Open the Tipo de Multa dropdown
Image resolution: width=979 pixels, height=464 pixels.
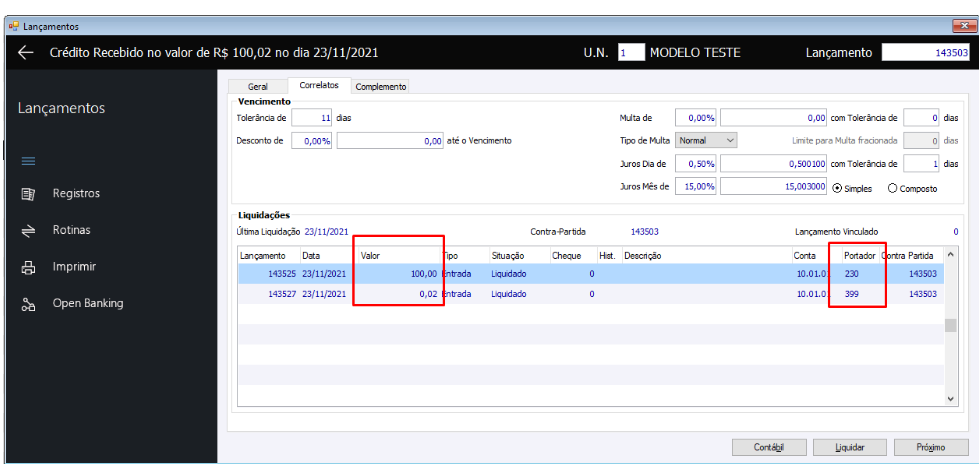[706, 141]
